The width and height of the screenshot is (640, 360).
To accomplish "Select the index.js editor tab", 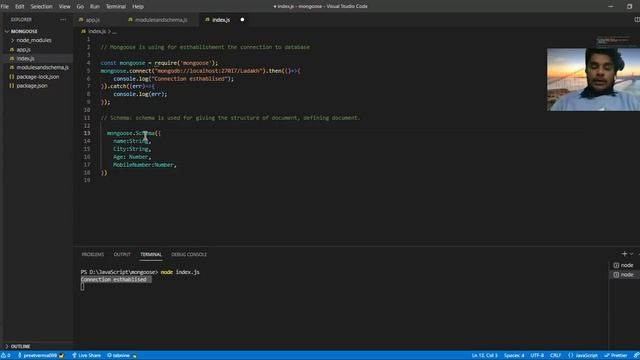I will [x=220, y=20].
